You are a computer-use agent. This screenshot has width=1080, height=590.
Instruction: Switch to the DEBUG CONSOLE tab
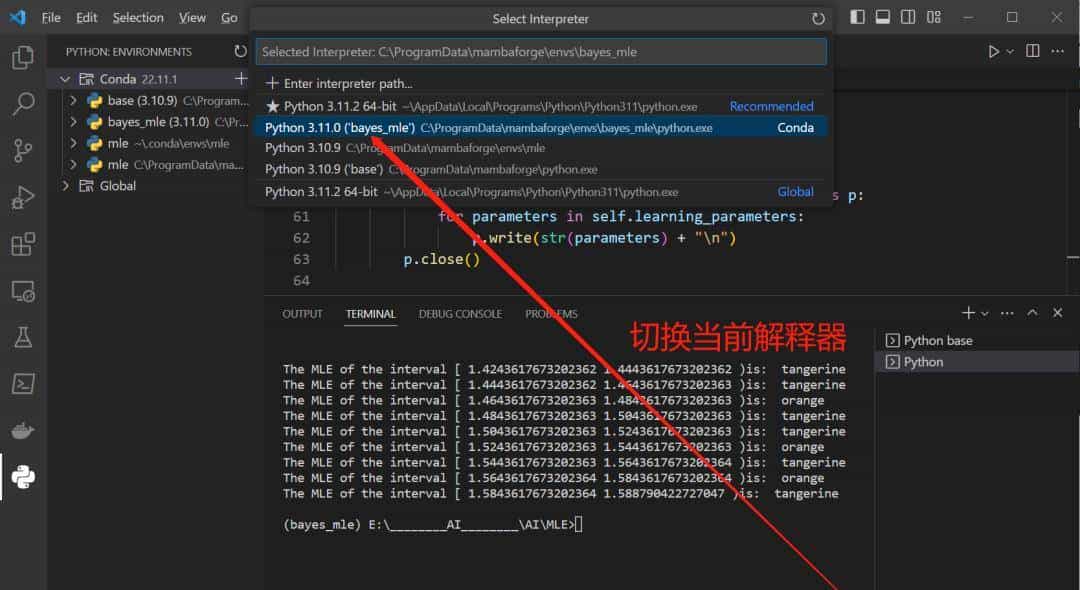click(x=459, y=313)
